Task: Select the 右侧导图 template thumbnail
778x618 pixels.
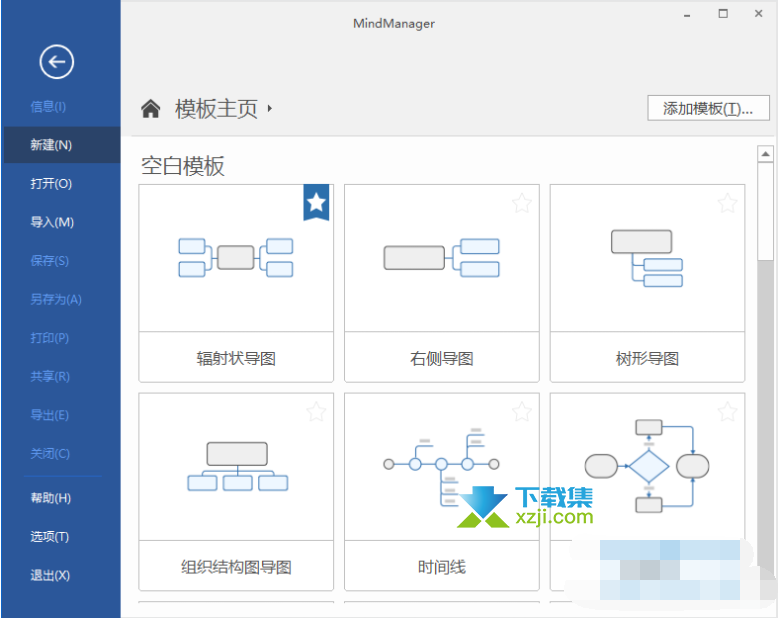Action: coord(442,258)
